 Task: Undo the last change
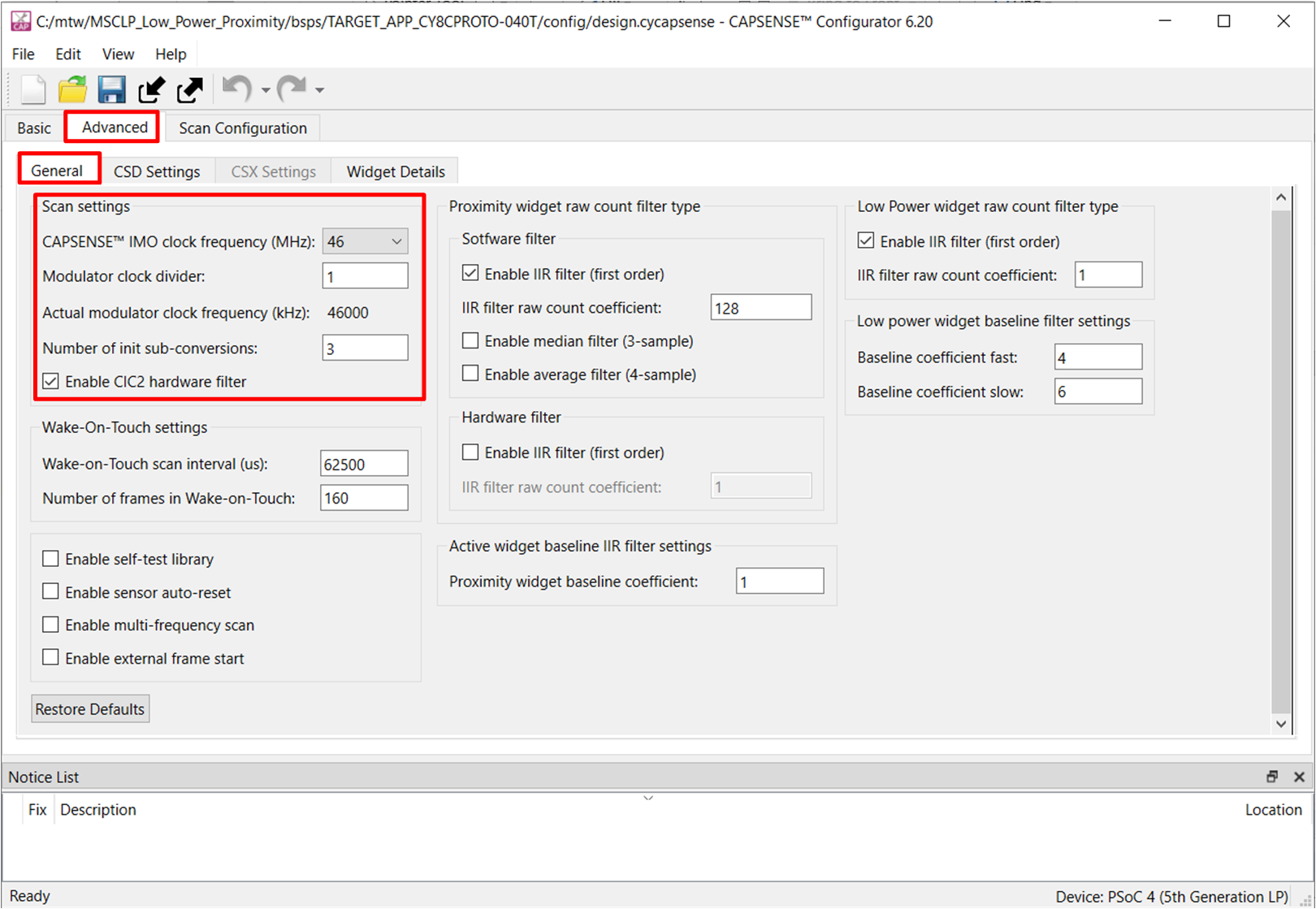pos(237,89)
